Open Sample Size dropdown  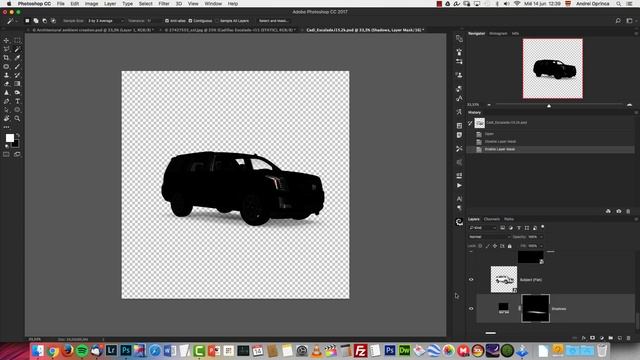(x=105, y=20)
